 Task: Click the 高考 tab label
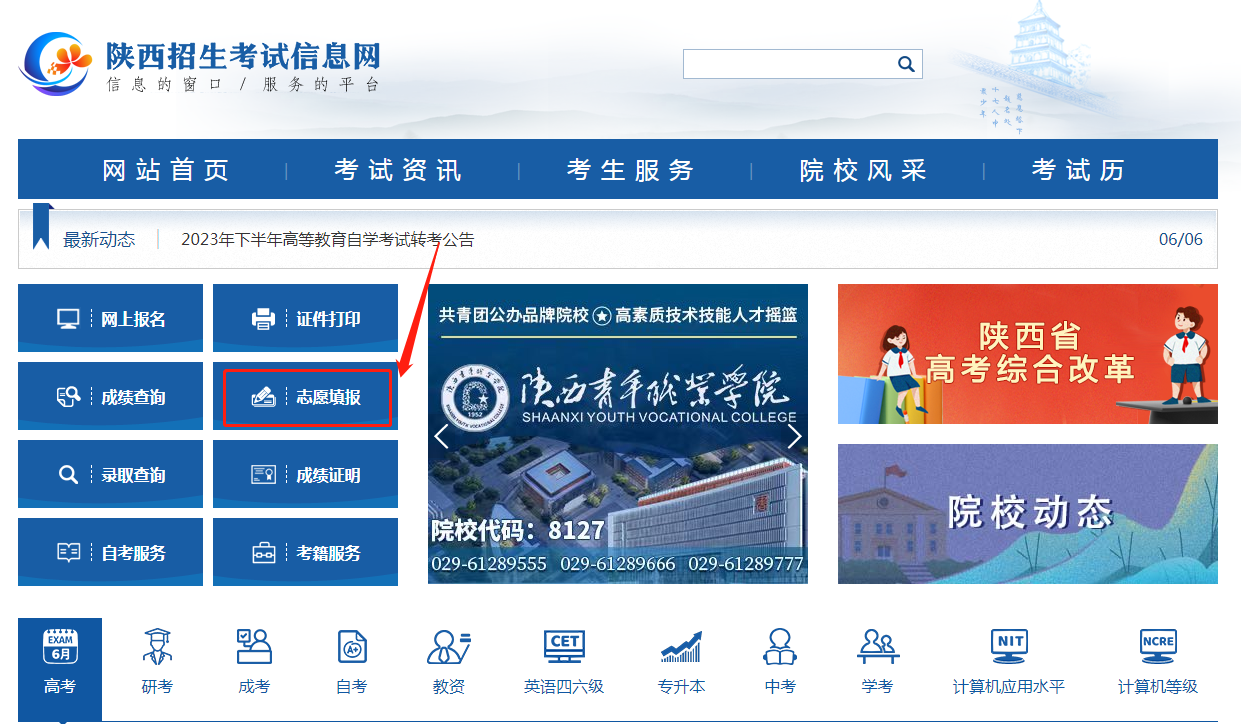[60, 687]
